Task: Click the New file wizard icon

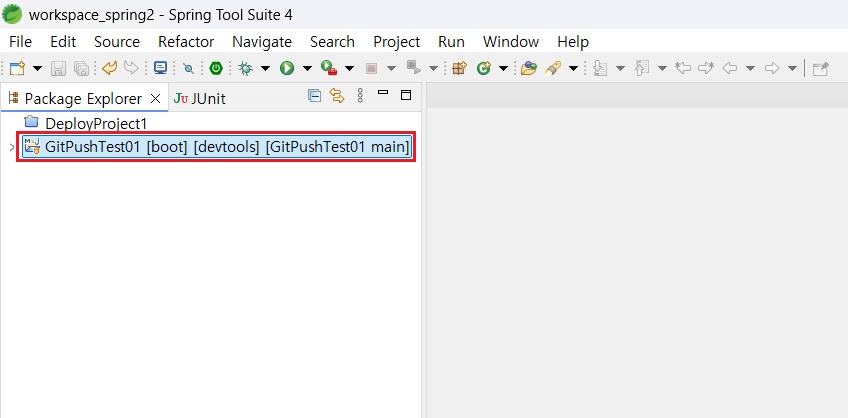Action: coord(17,68)
